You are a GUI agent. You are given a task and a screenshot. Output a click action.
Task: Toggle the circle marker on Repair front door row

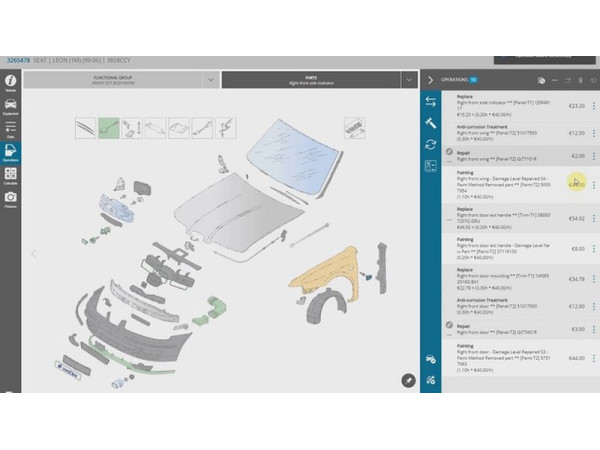point(450,326)
